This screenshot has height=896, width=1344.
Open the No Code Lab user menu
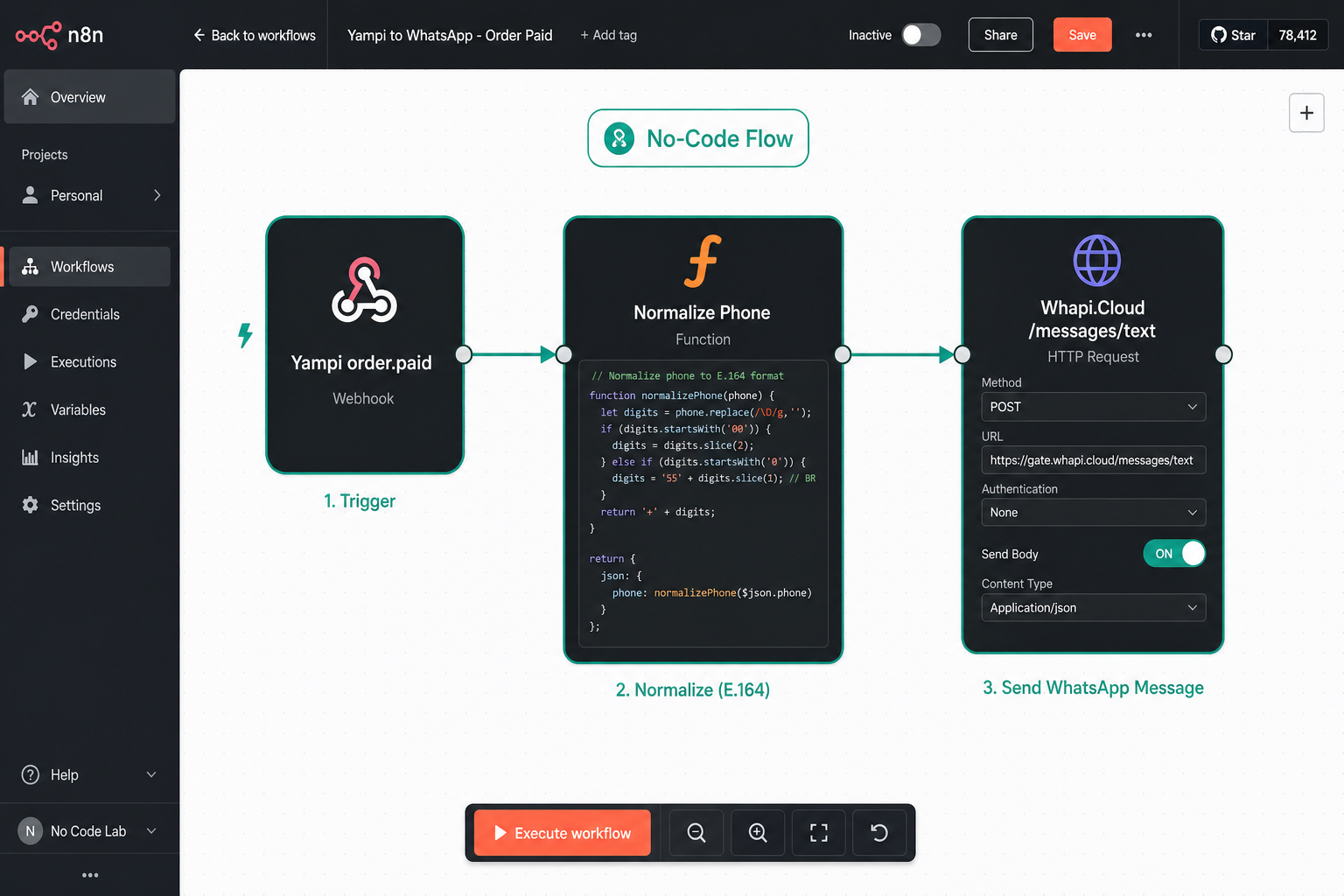pyautogui.click(x=89, y=831)
